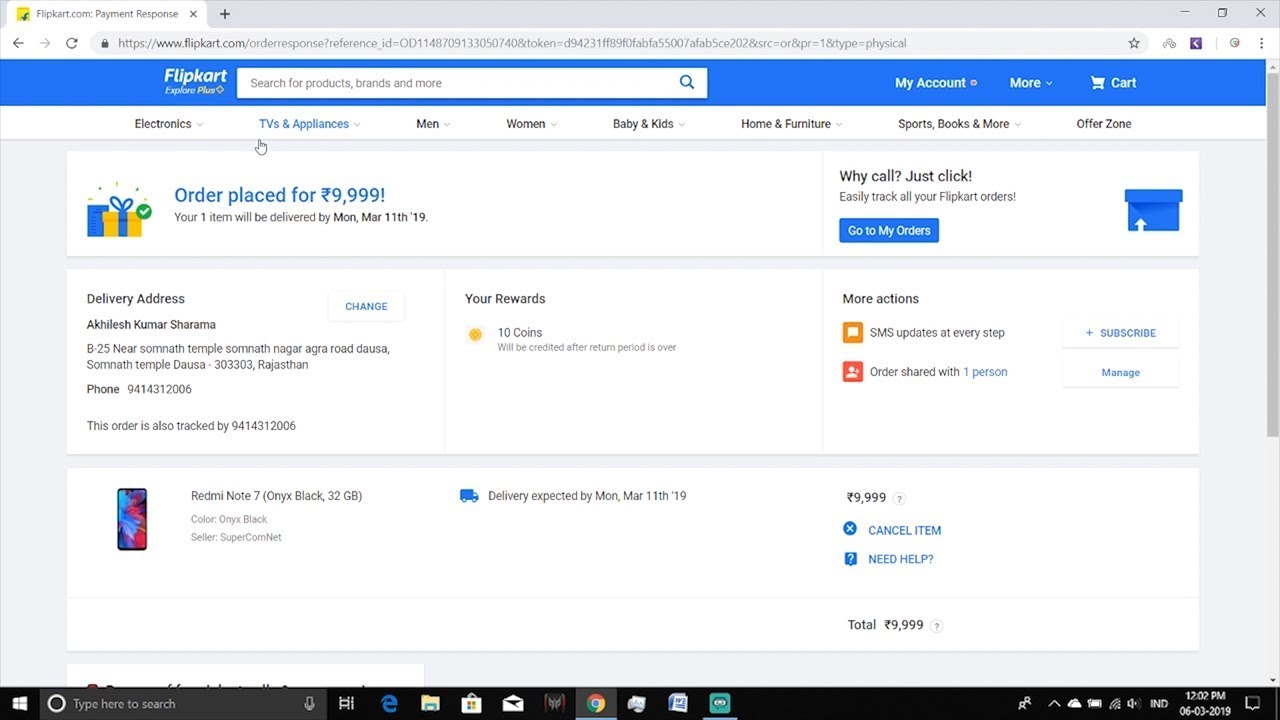
Task: Click CHANGE delivery address button
Action: [366, 307]
